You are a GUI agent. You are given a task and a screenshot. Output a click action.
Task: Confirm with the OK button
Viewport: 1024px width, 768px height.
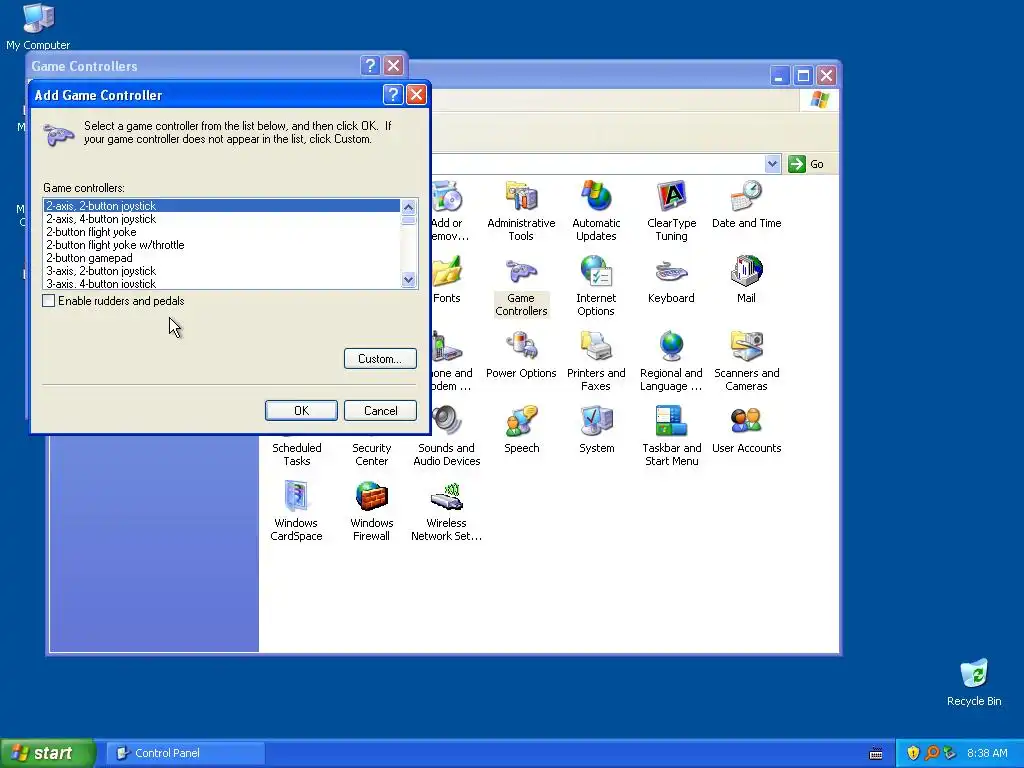pos(301,410)
